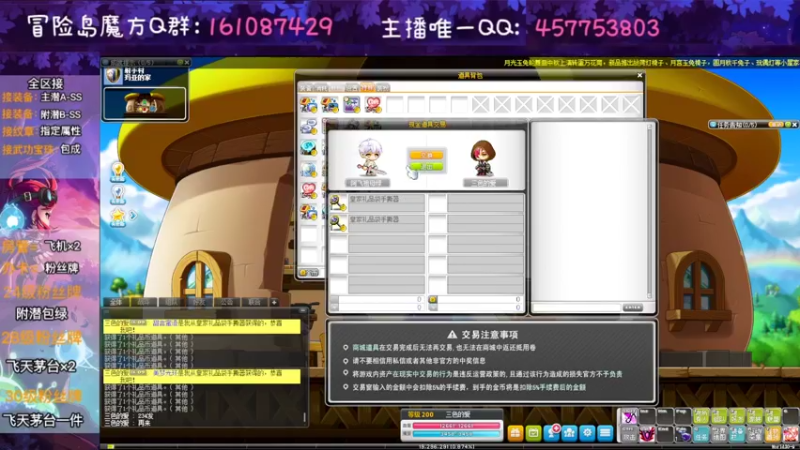The height and width of the screenshot is (450, 800).
Task: Switch chat to the 好友 tab
Action: tap(199, 302)
